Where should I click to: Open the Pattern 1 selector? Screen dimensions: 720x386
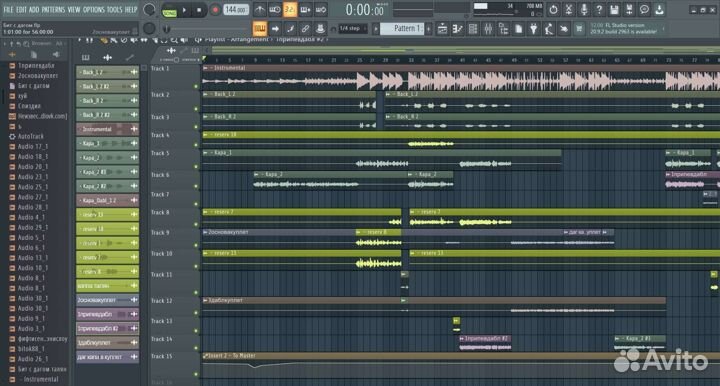(x=402, y=28)
